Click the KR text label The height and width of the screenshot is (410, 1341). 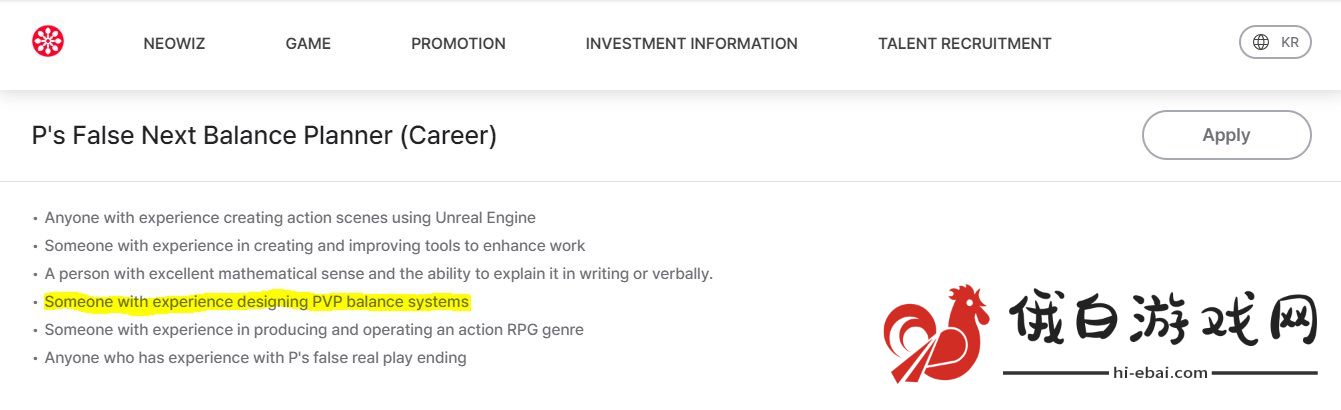(x=1290, y=42)
